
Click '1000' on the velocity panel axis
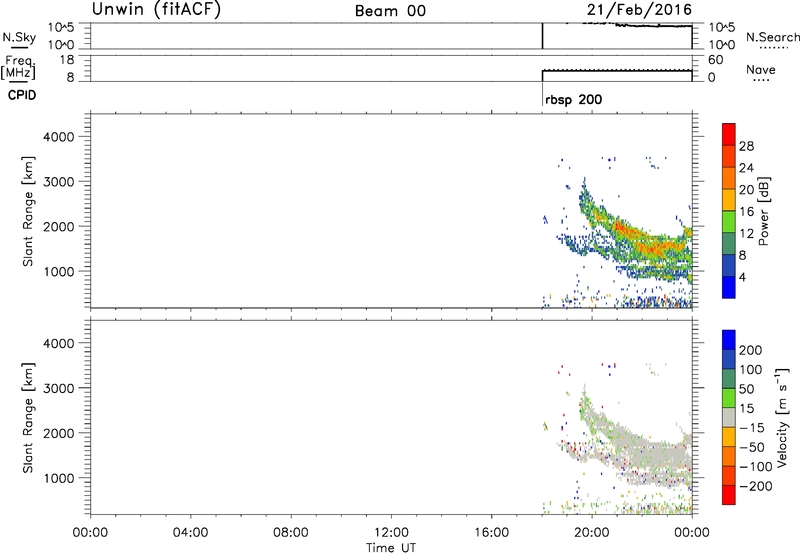[59, 478]
